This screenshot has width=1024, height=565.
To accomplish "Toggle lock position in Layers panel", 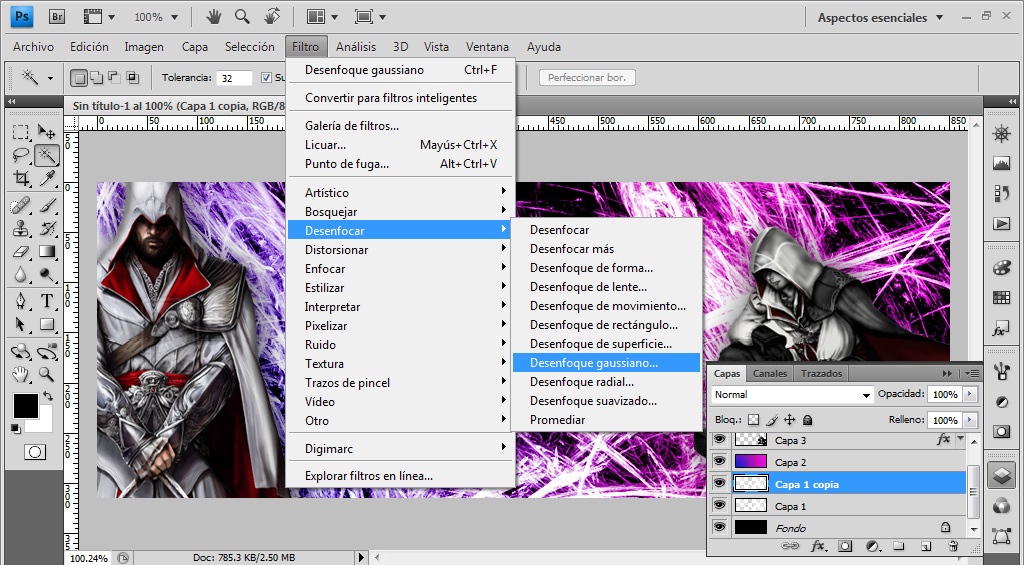I will pyautogui.click(x=790, y=420).
